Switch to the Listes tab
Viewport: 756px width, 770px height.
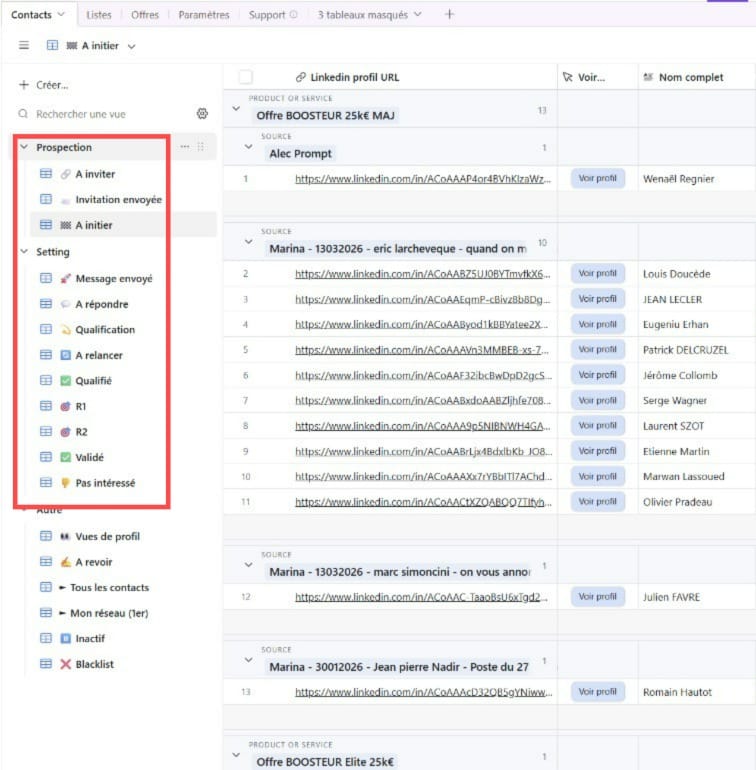point(99,15)
